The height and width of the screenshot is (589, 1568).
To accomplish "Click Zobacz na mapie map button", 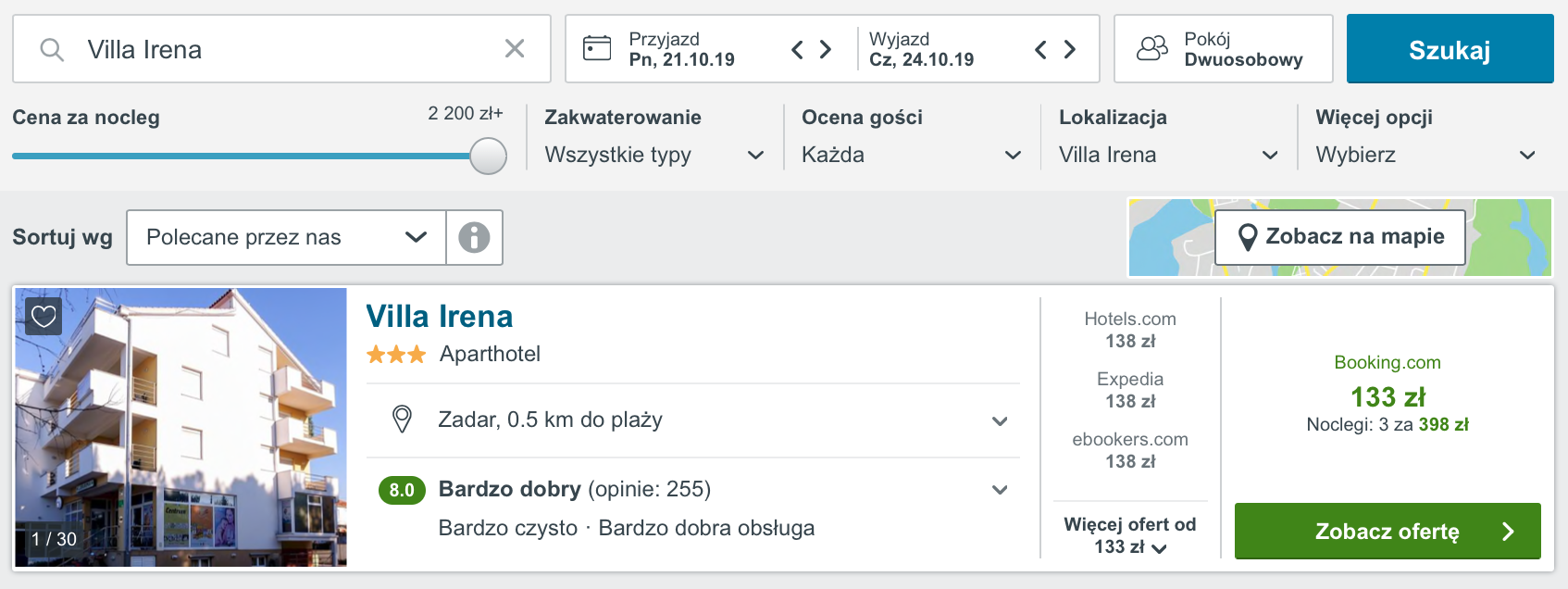I will (1339, 237).
